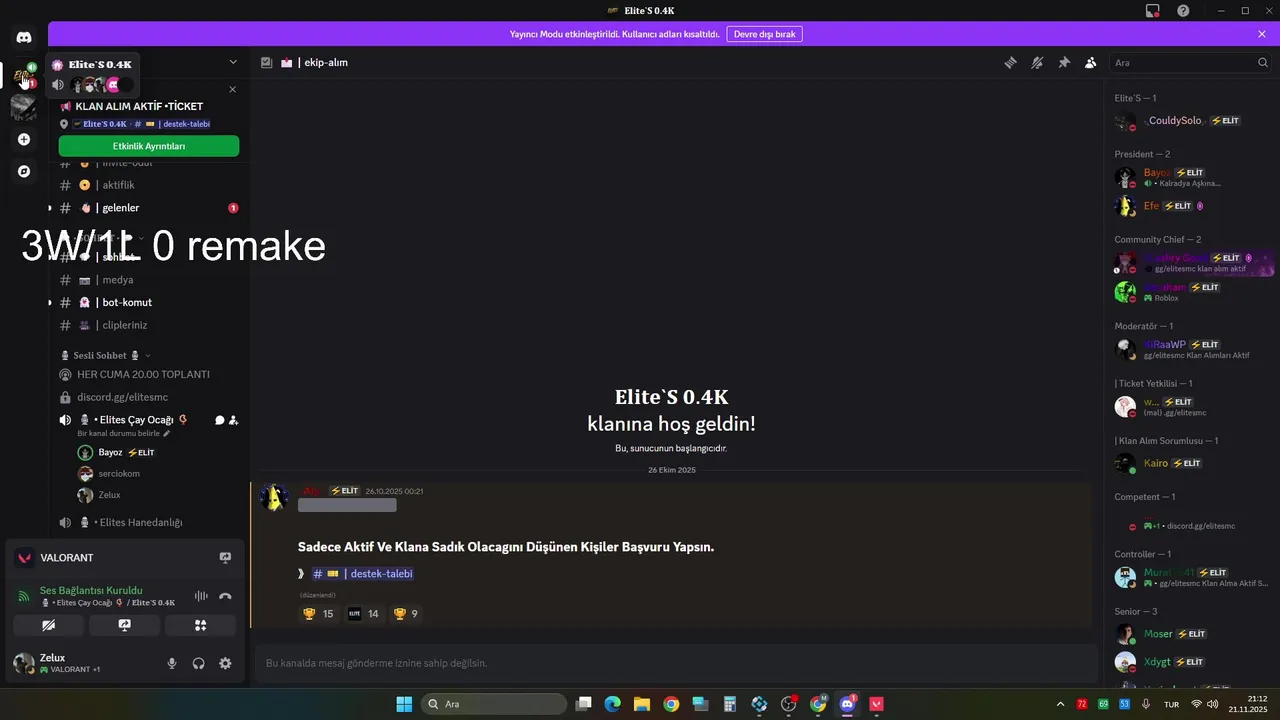This screenshot has width=1280, height=720.
Task: Disconnect from voice with hang-up icon
Action: 226,596
